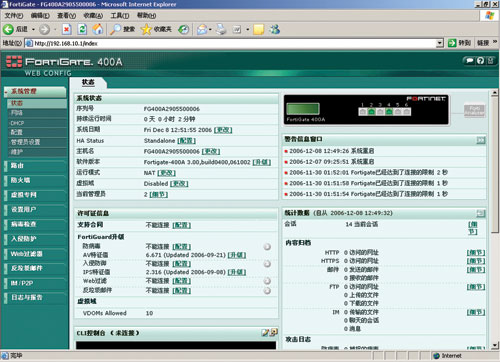Click the page vertical scrollbar down arrow
500x362 pixels.
coord(495,345)
